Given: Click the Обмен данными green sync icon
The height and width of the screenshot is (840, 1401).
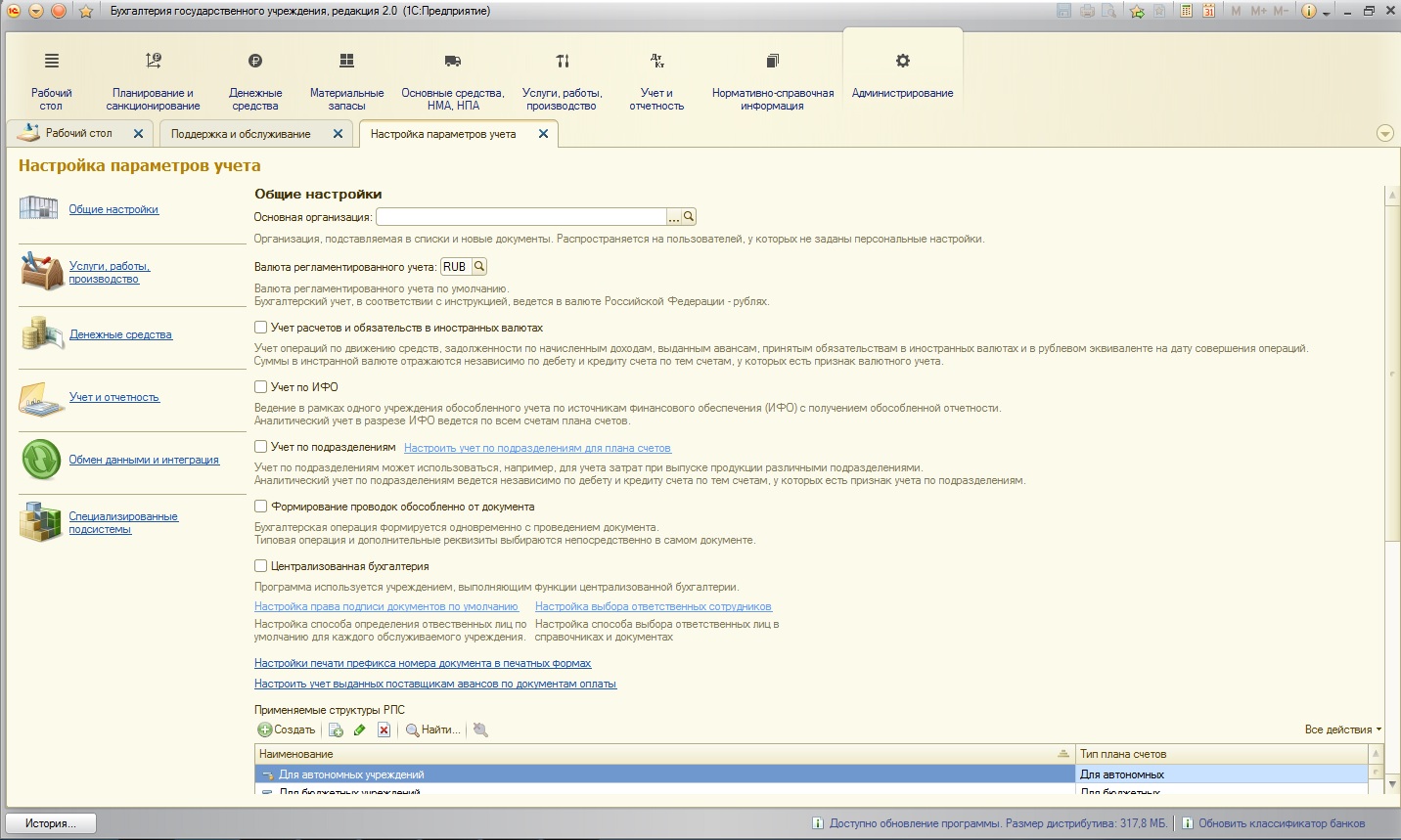Looking at the screenshot, I should tap(41, 460).
